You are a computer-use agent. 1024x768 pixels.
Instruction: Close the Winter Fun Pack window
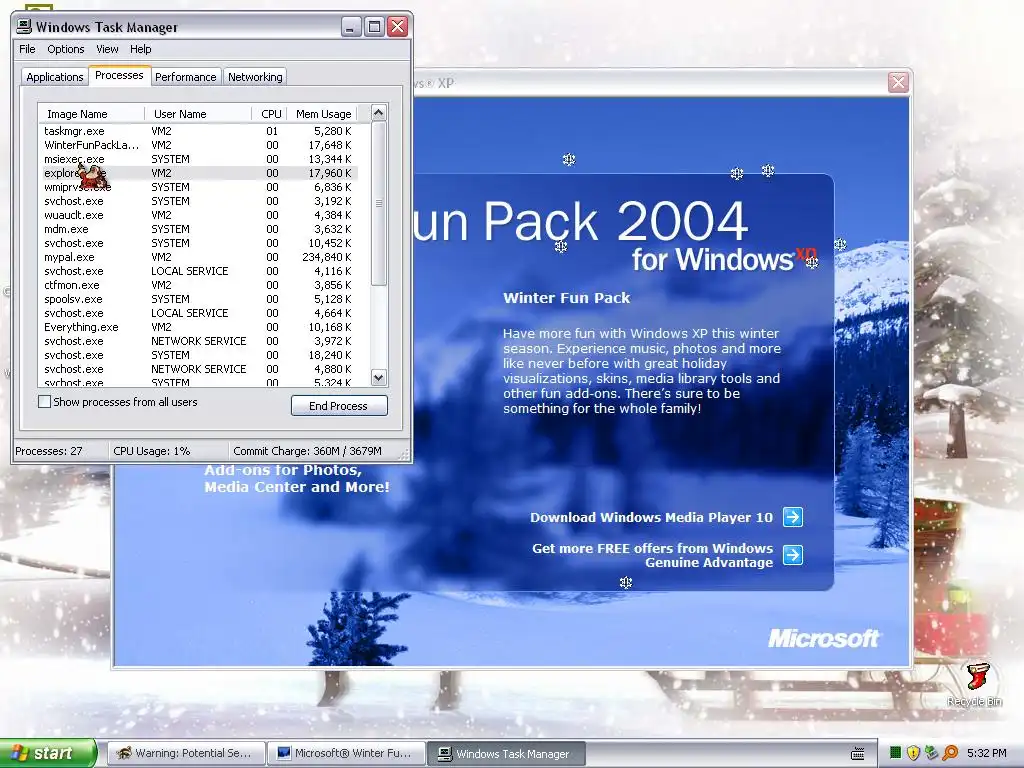(898, 82)
